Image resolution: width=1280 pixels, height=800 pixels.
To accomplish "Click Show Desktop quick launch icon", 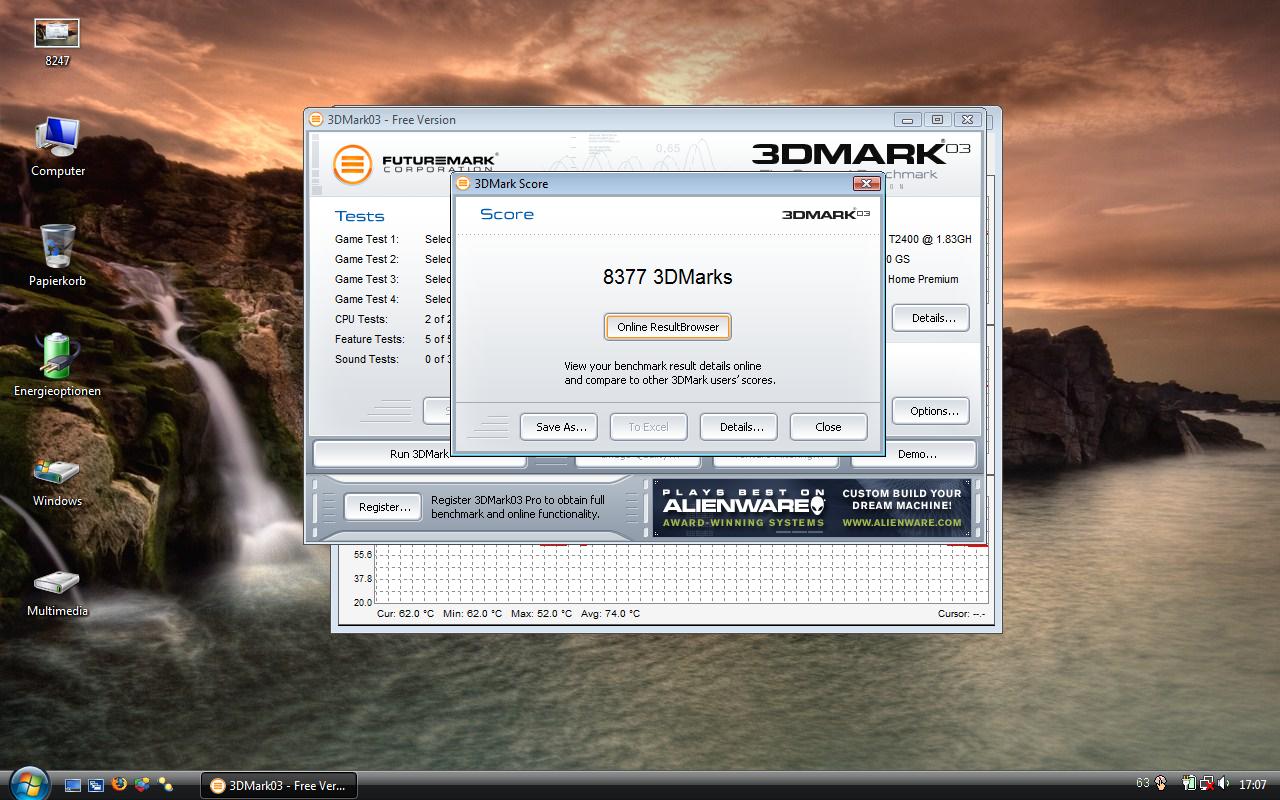I will 73,785.
